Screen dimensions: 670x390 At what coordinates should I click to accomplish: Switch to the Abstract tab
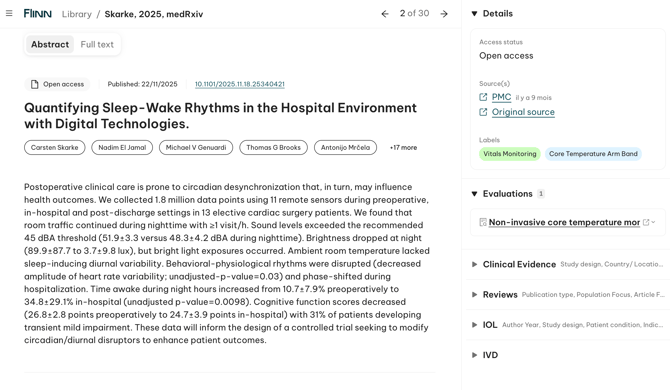point(50,44)
